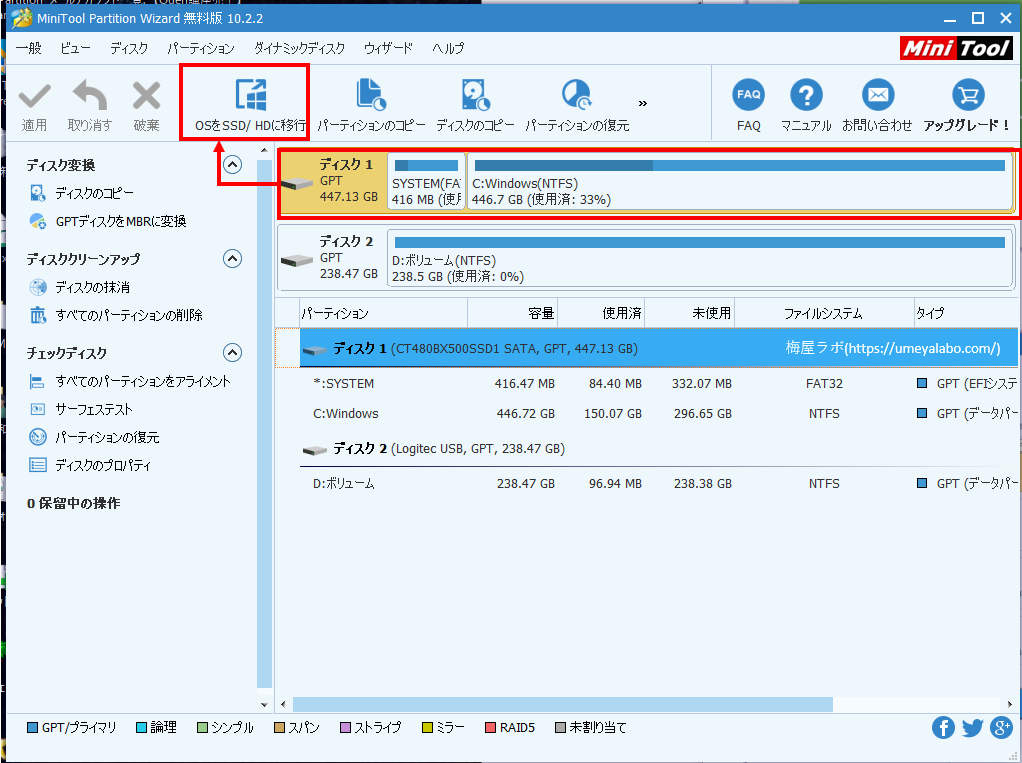Open the 一般 menu
Image resolution: width=1022 pixels, height=763 pixels.
(28, 48)
